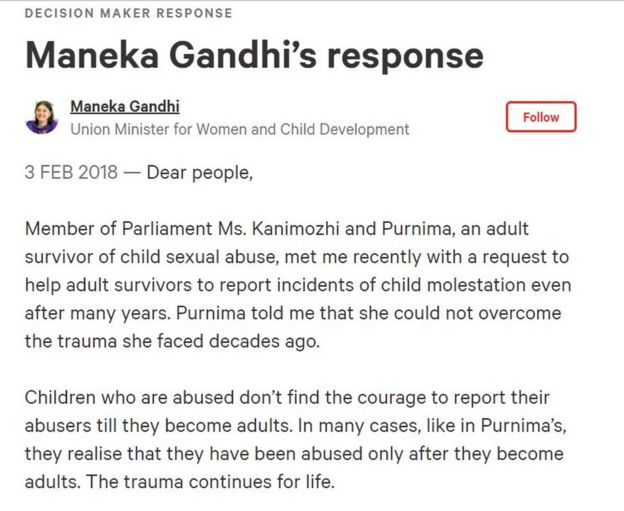
Task: Open the Maneka Gandhi profile name link
Action: click(125, 107)
